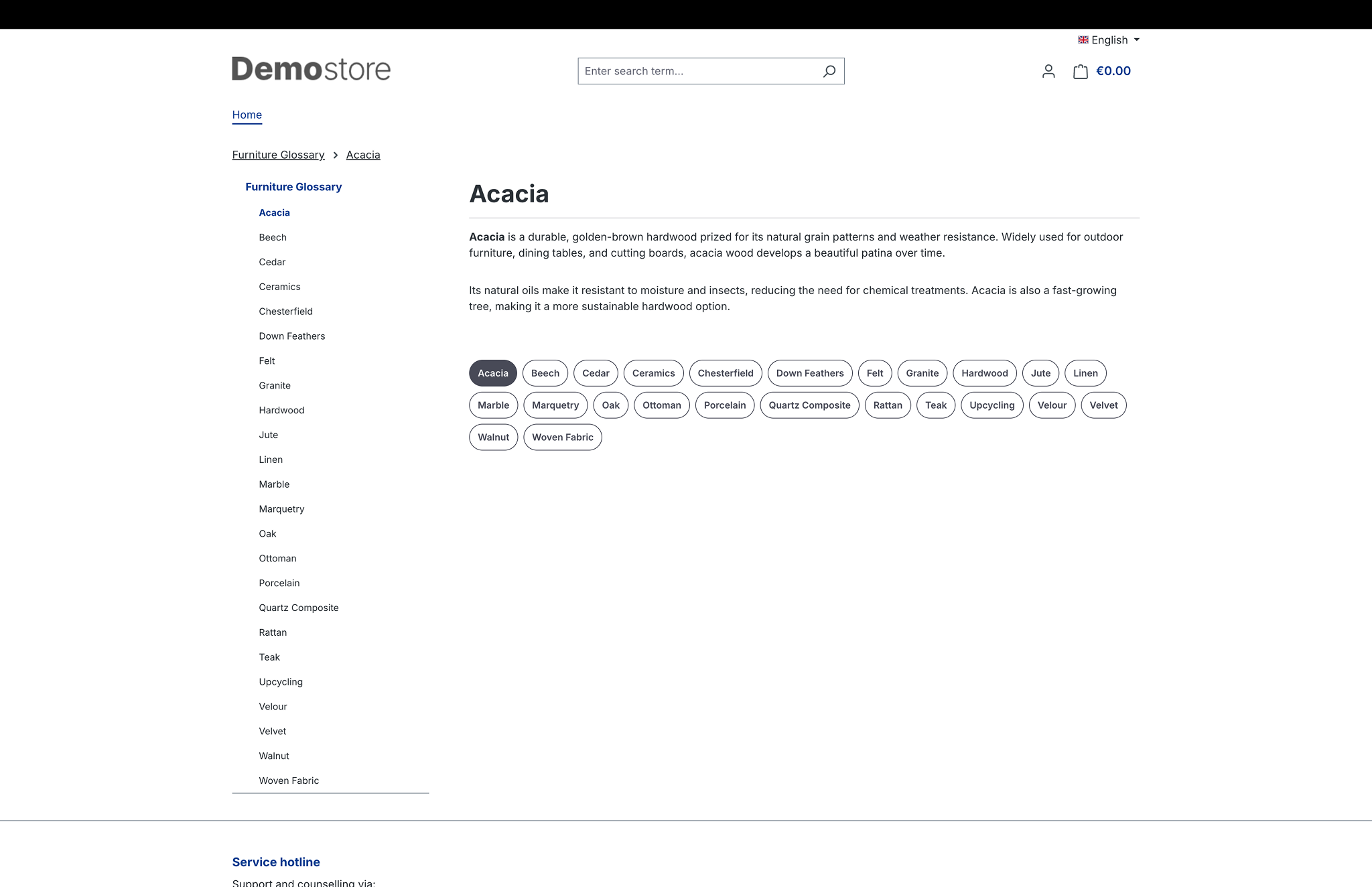The width and height of the screenshot is (1372, 887).
Task: Click the active Acacia pill tag
Action: click(x=493, y=373)
